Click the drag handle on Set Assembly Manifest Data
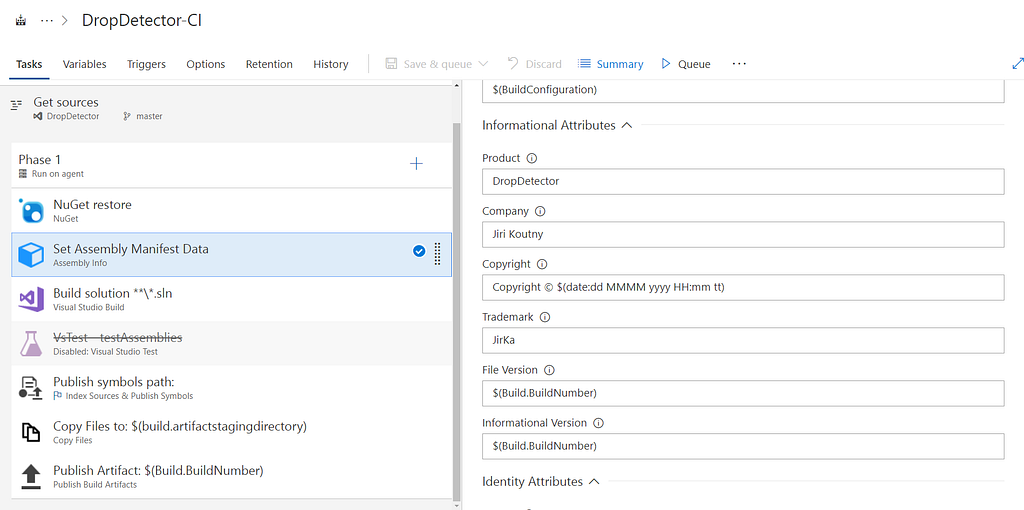This screenshot has height=510, width=1024. coord(438,253)
